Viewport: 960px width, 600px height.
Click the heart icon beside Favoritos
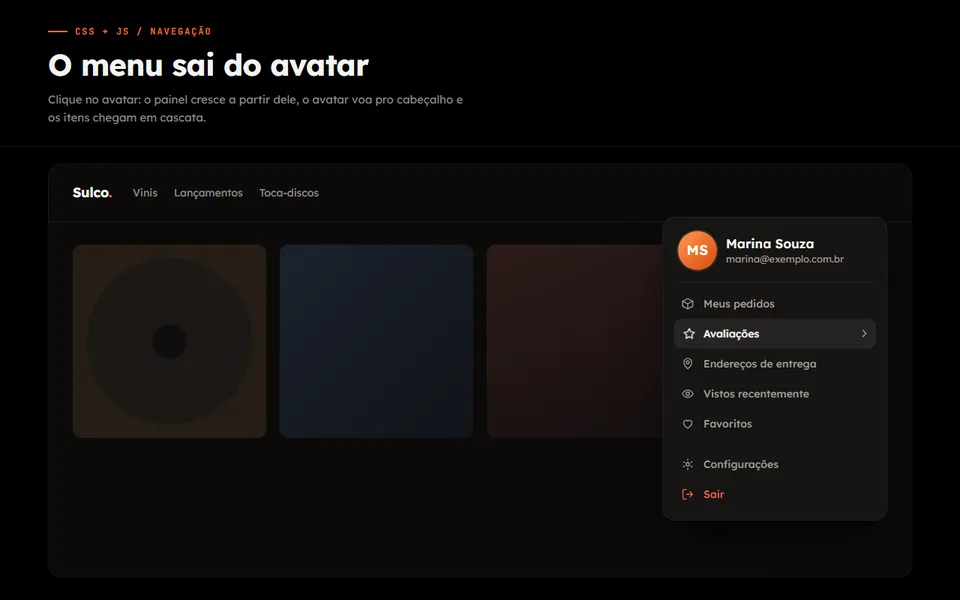pyautogui.click(x=688, y=424)
